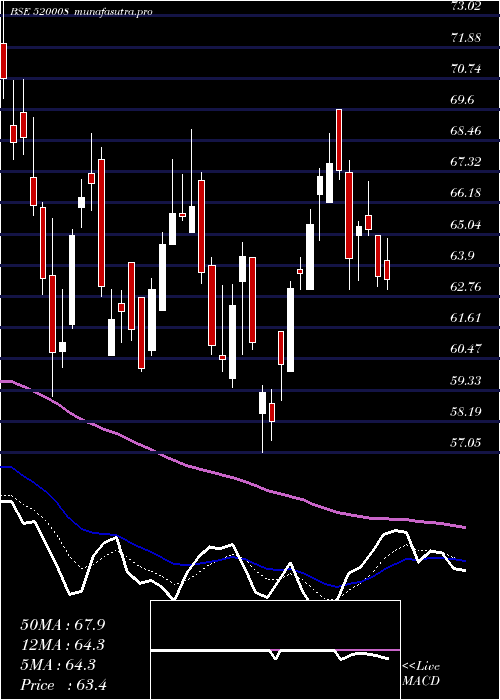Click the 62.76 price axis label
Screen dimensions: 500x700
click(466, 286)
